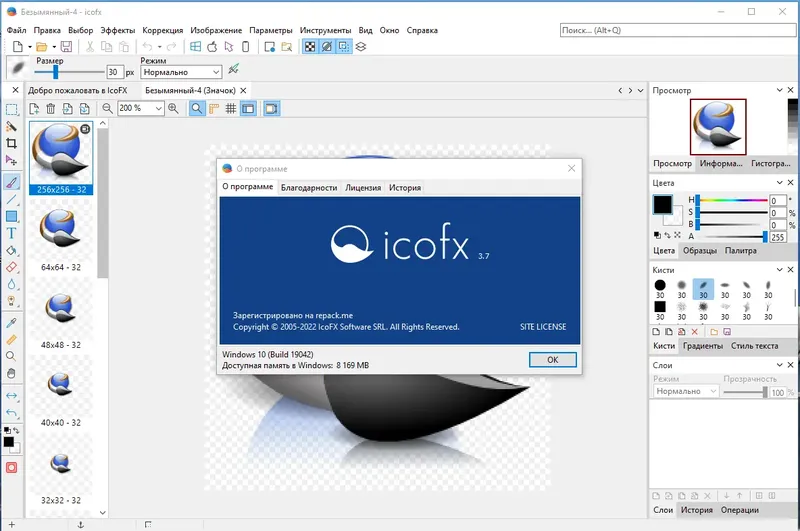Toggle the rulers display button
Screen dimensions: 800x531
tap(214, 109)
